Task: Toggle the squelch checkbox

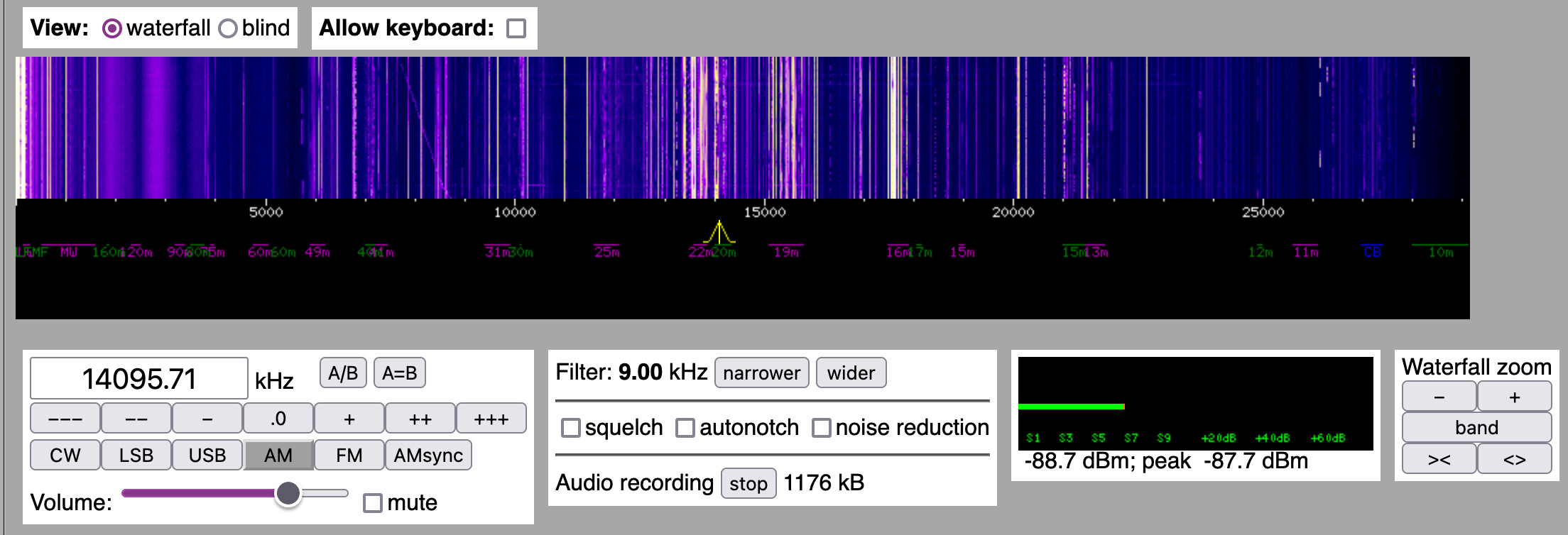Action: click(x=570, y=428)
